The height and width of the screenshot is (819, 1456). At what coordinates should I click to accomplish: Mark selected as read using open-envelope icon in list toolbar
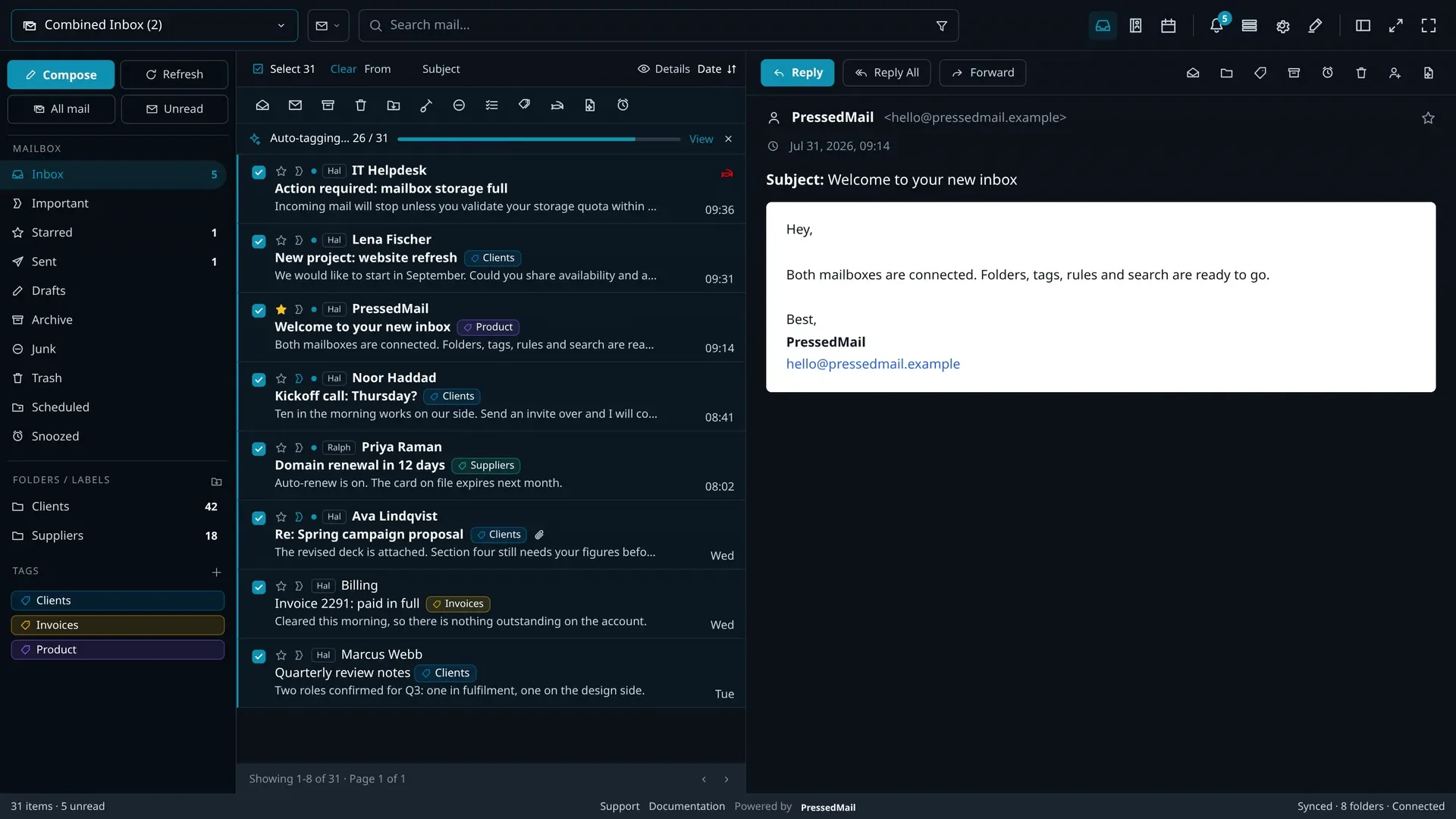(262, 105)
